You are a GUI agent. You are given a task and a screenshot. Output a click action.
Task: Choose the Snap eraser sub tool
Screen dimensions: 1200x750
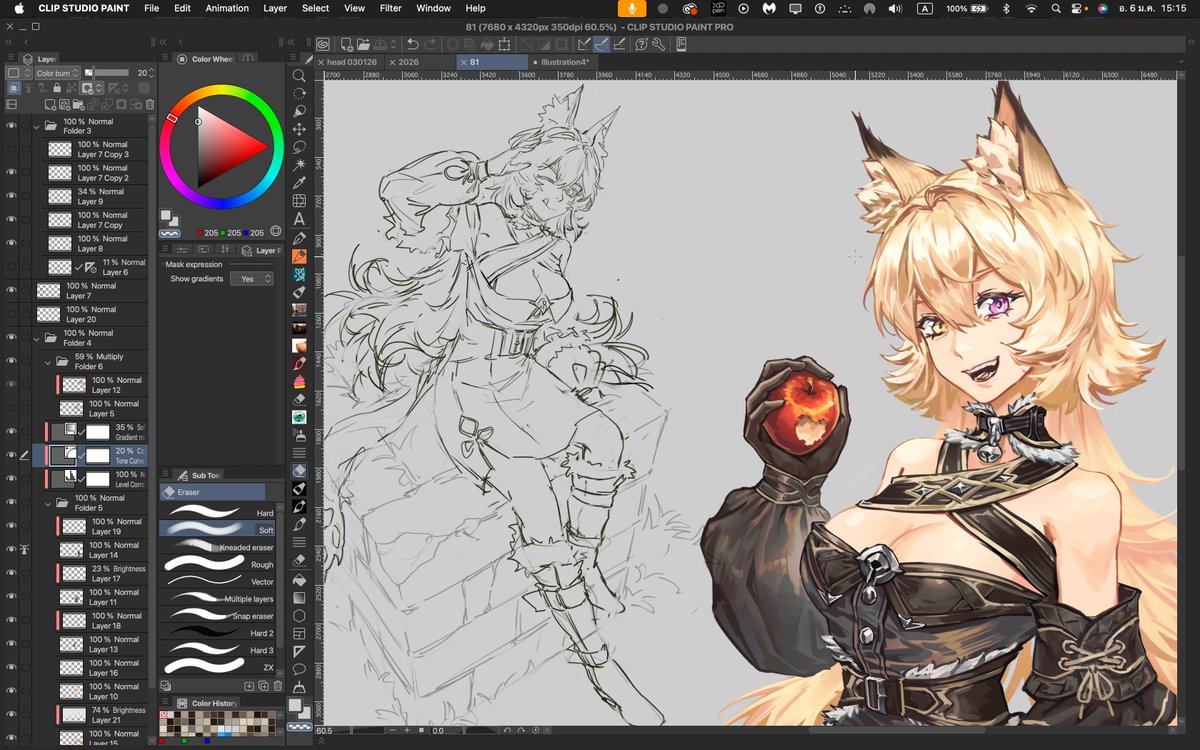(217, 616)
